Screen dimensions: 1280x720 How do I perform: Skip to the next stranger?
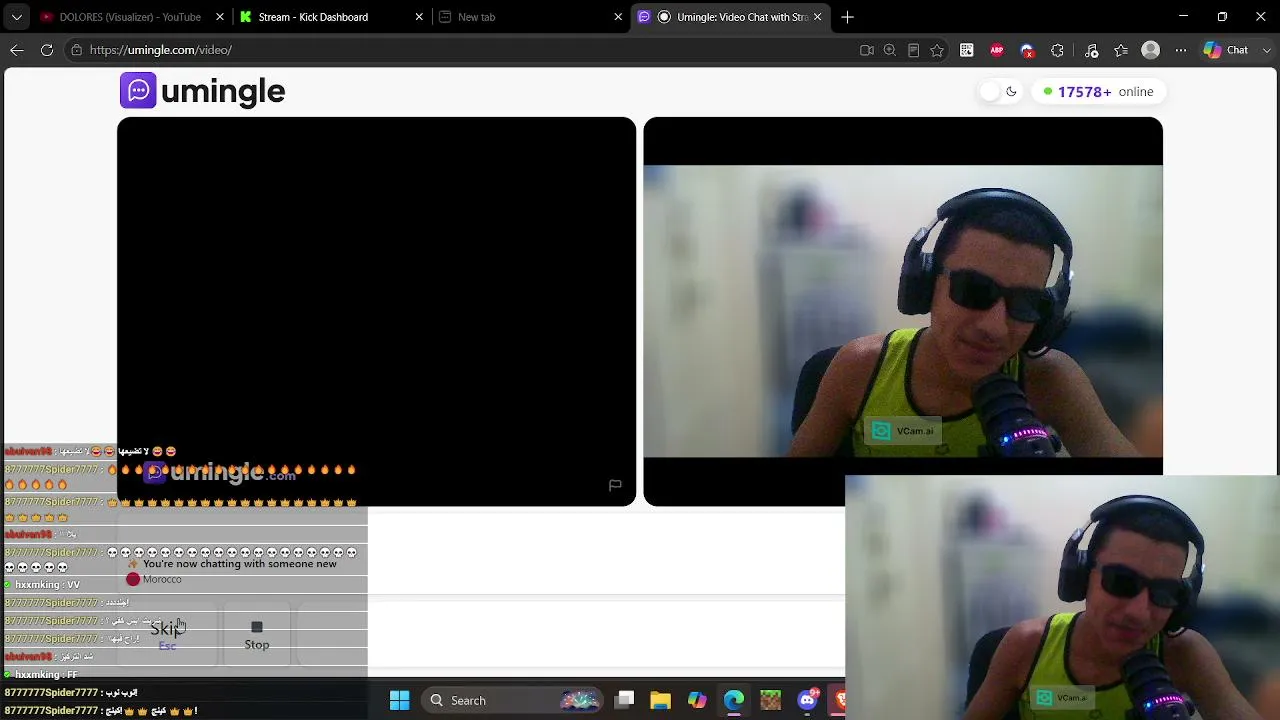click(x=167, y=635)
